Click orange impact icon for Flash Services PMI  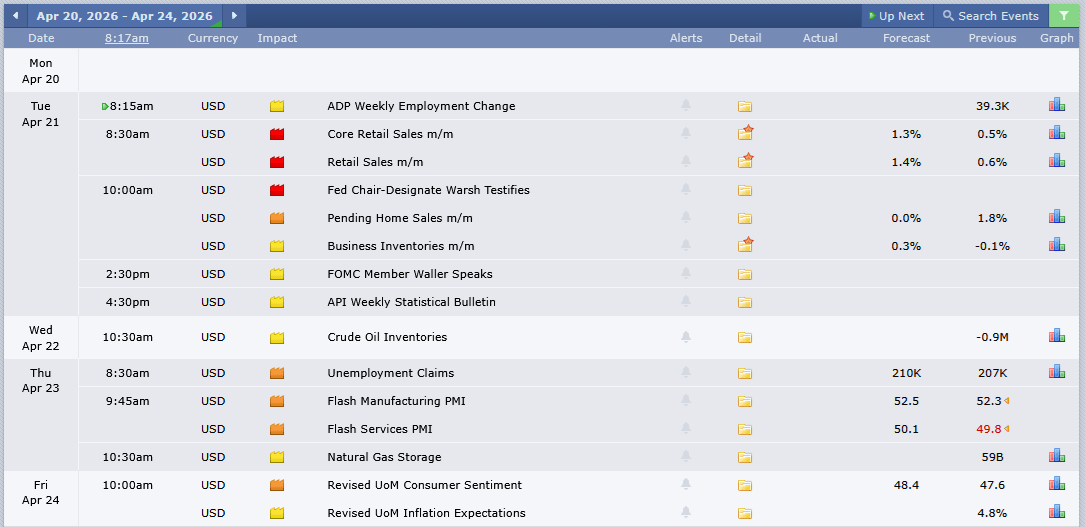[277, 429]
